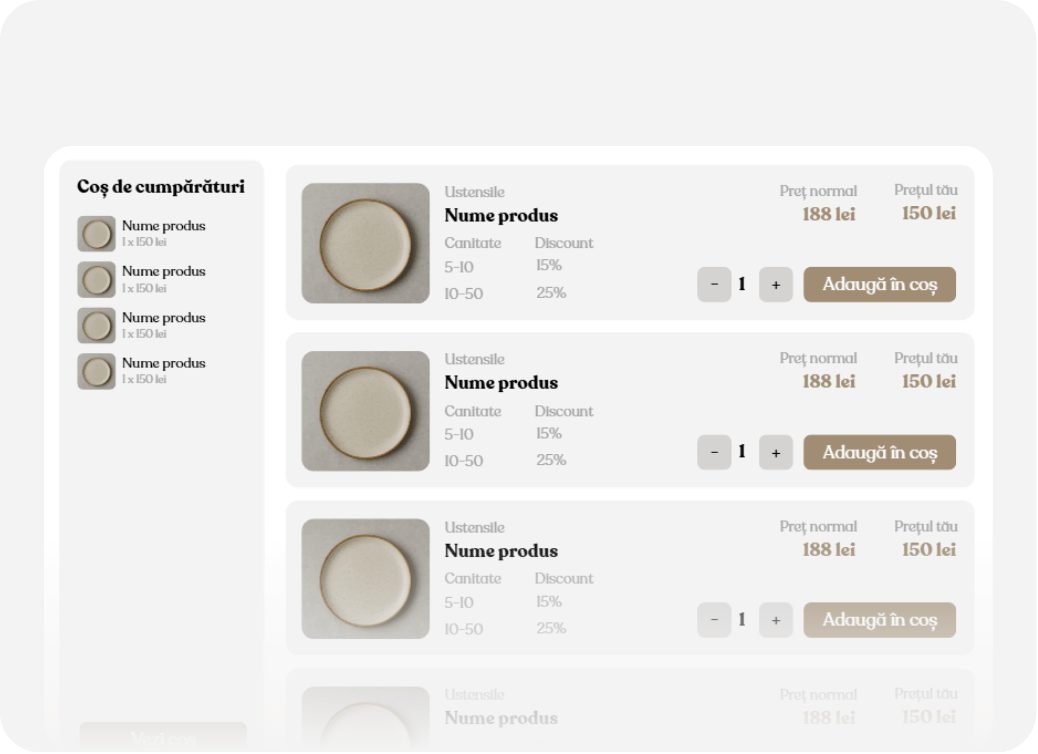The width and height of the screenshot is (1038, 754).
Task: Click the Coș de cumpărături heading
Action: coord(161,187)
